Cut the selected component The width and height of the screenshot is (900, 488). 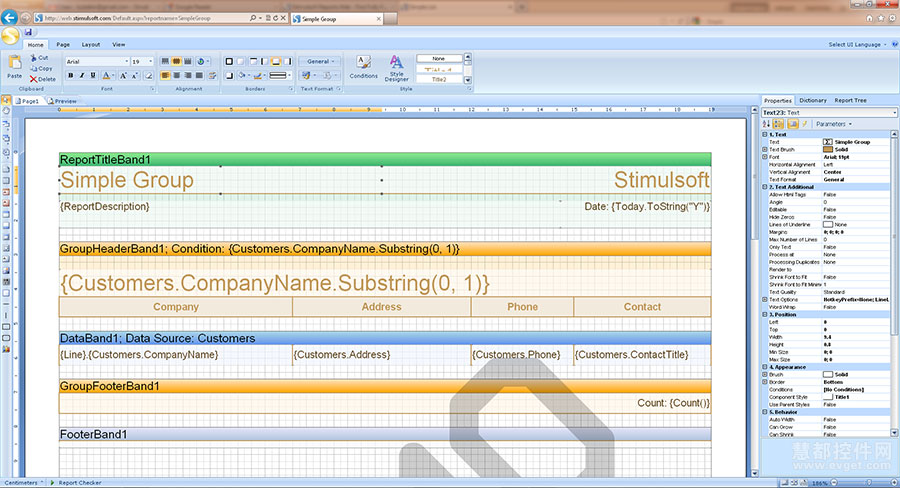click(40, 58)
